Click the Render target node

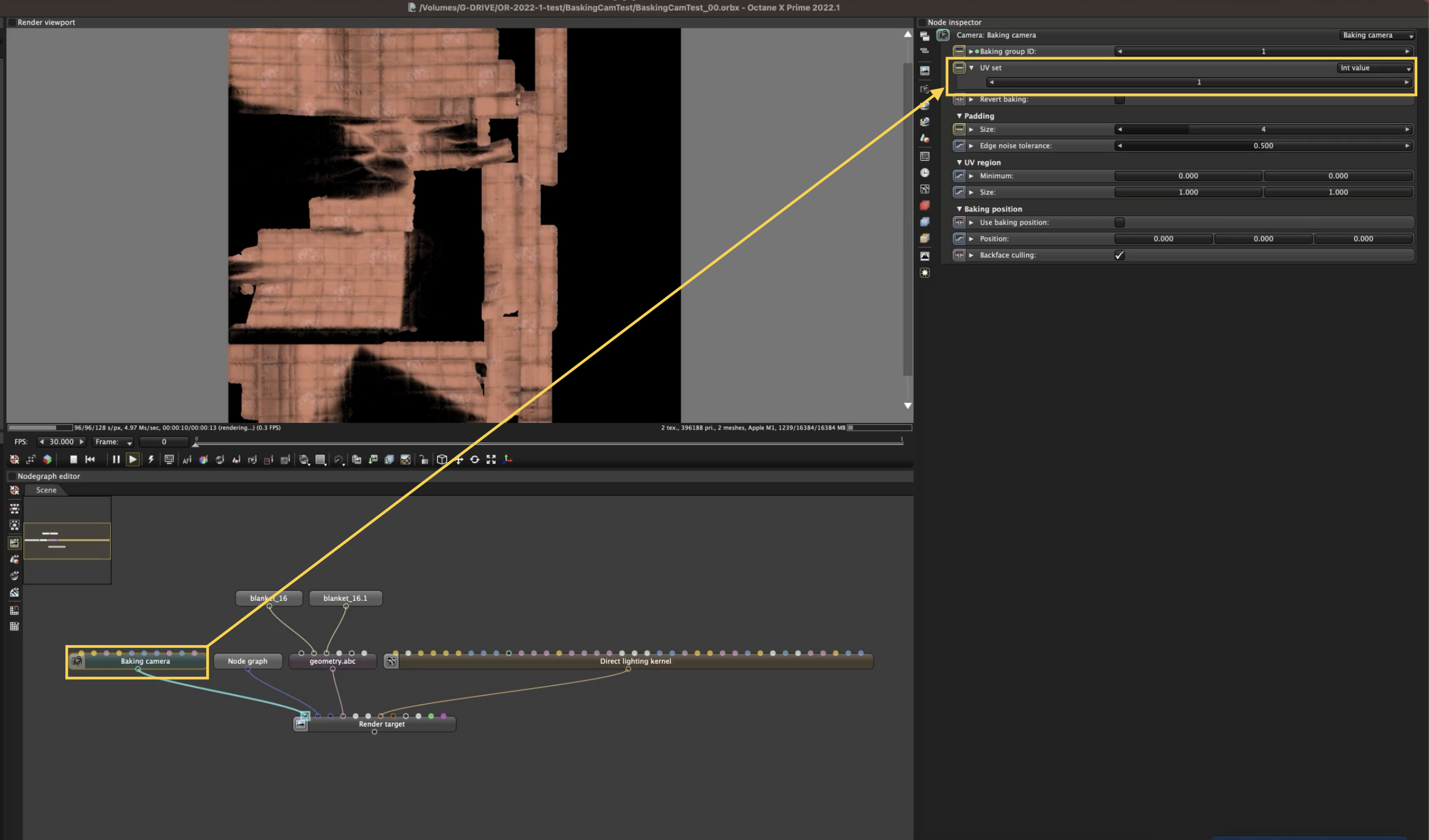(x=382, y=725)
